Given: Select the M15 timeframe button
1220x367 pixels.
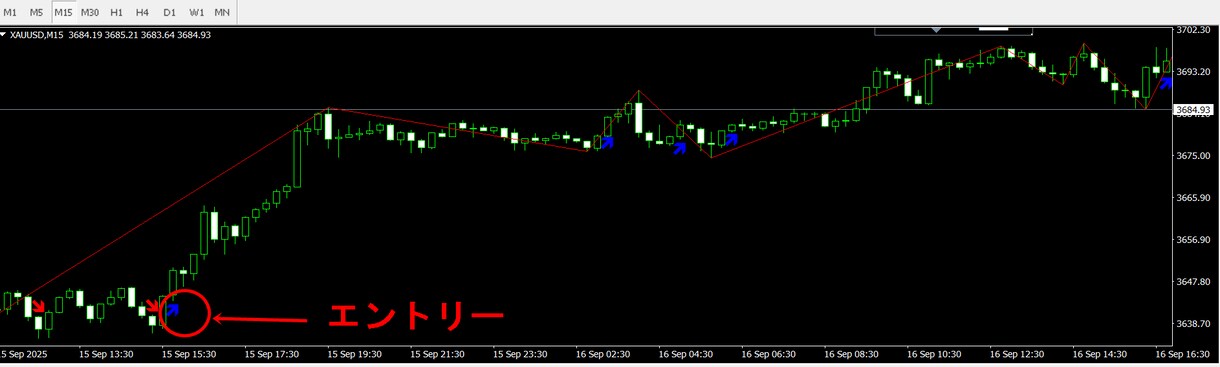Looking at the screenshot, I should [x=63, y=12].
